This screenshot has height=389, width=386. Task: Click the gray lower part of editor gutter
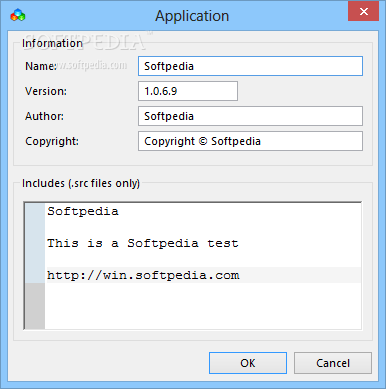point(35,306)
